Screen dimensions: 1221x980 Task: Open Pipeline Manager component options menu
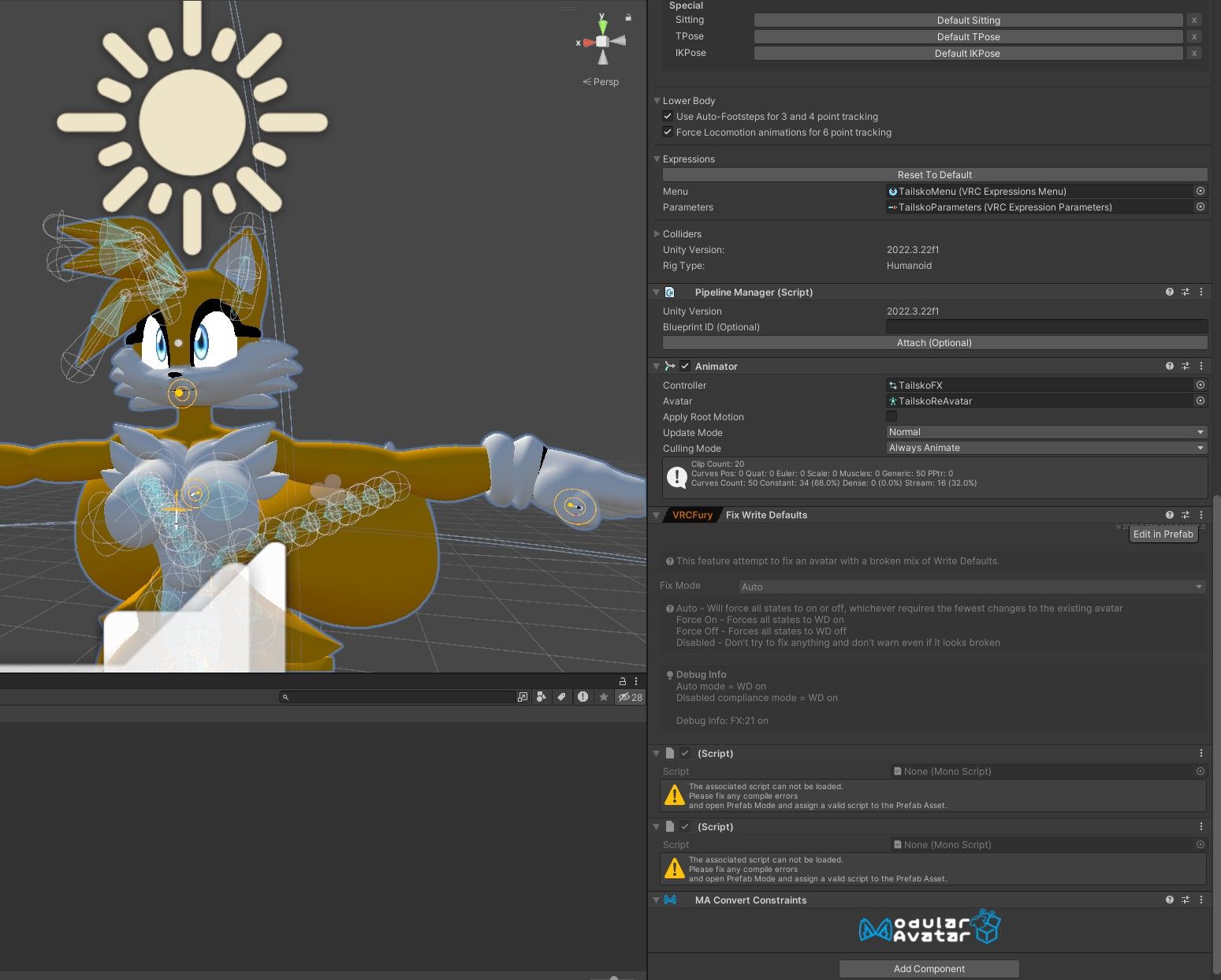pyautogui.click(x=1201, y=292)
